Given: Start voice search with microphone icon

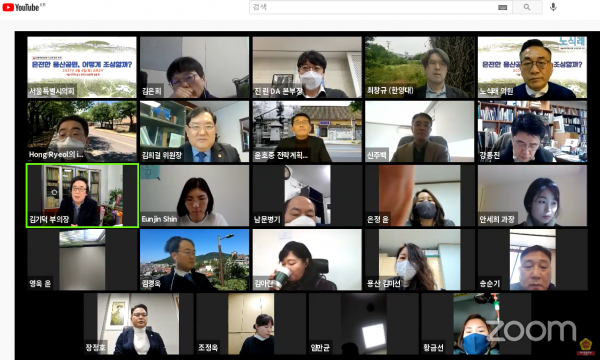Looking at the screenshot, I should (x=553, y=7).
